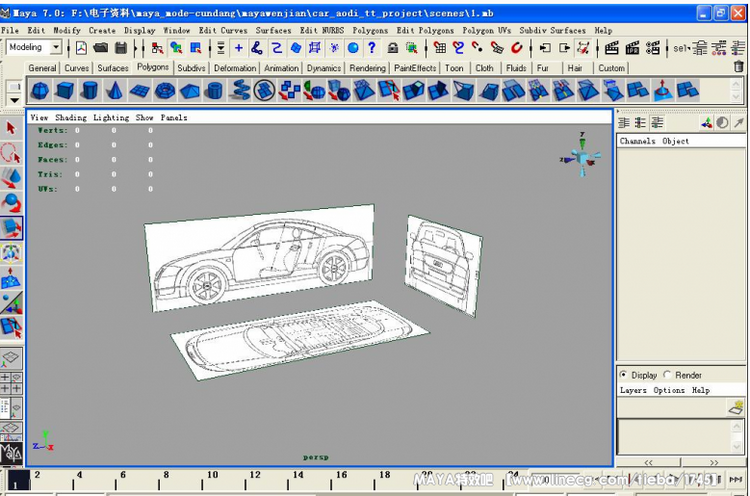Screen dimensions: 750x496
Task: Activate the Lasso selection tool
Action: tap(11, 153)
